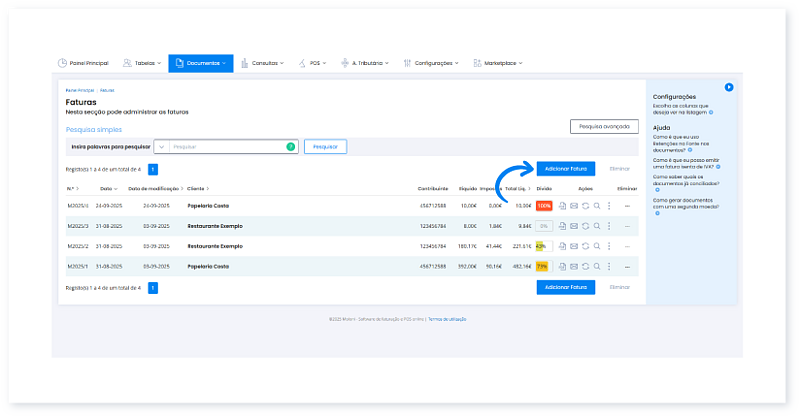Click top Adicionar Fatura button
Image resolution: width=800 pixels, height=417 pixels.
(x=567, y=169)
